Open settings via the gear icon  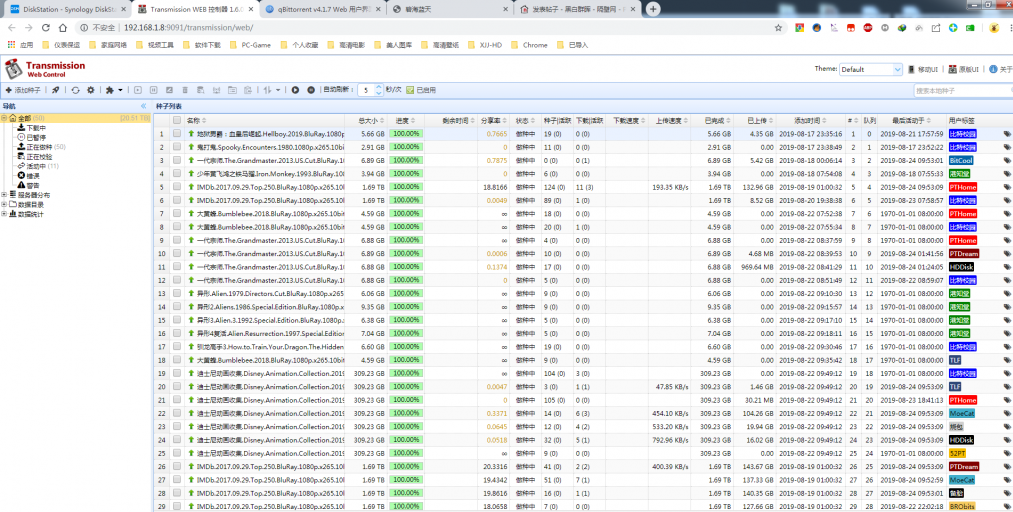pos(90,90)
